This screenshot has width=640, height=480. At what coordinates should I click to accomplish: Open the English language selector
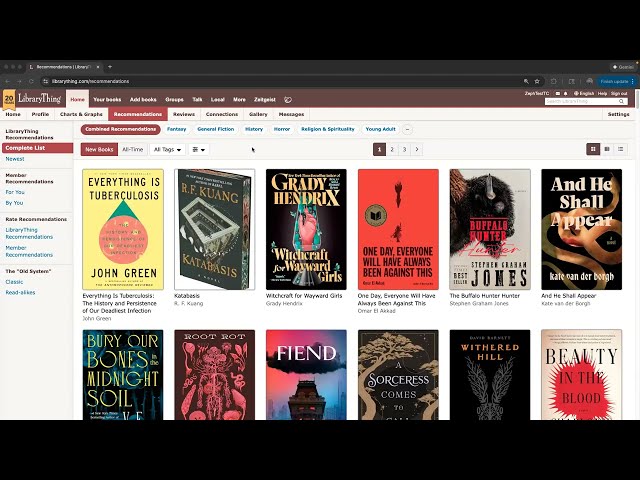coord(584,93)
